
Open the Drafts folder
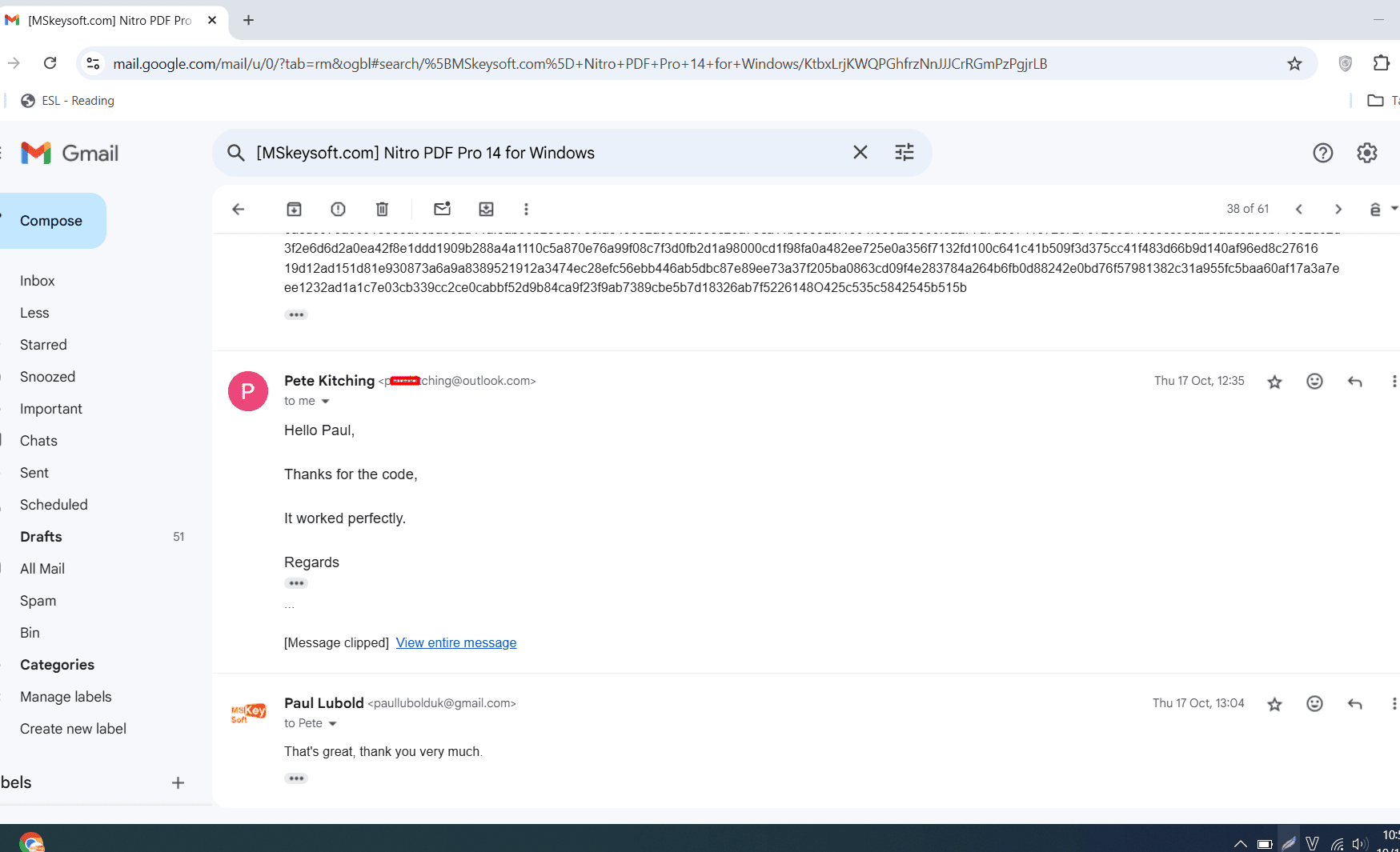[x=41, y=537]
